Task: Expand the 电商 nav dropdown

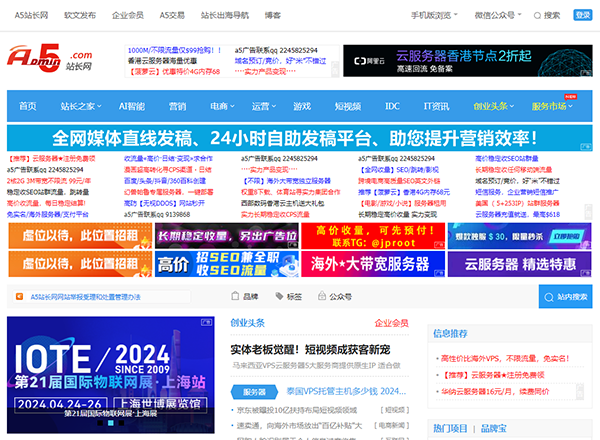Action: 222,106
